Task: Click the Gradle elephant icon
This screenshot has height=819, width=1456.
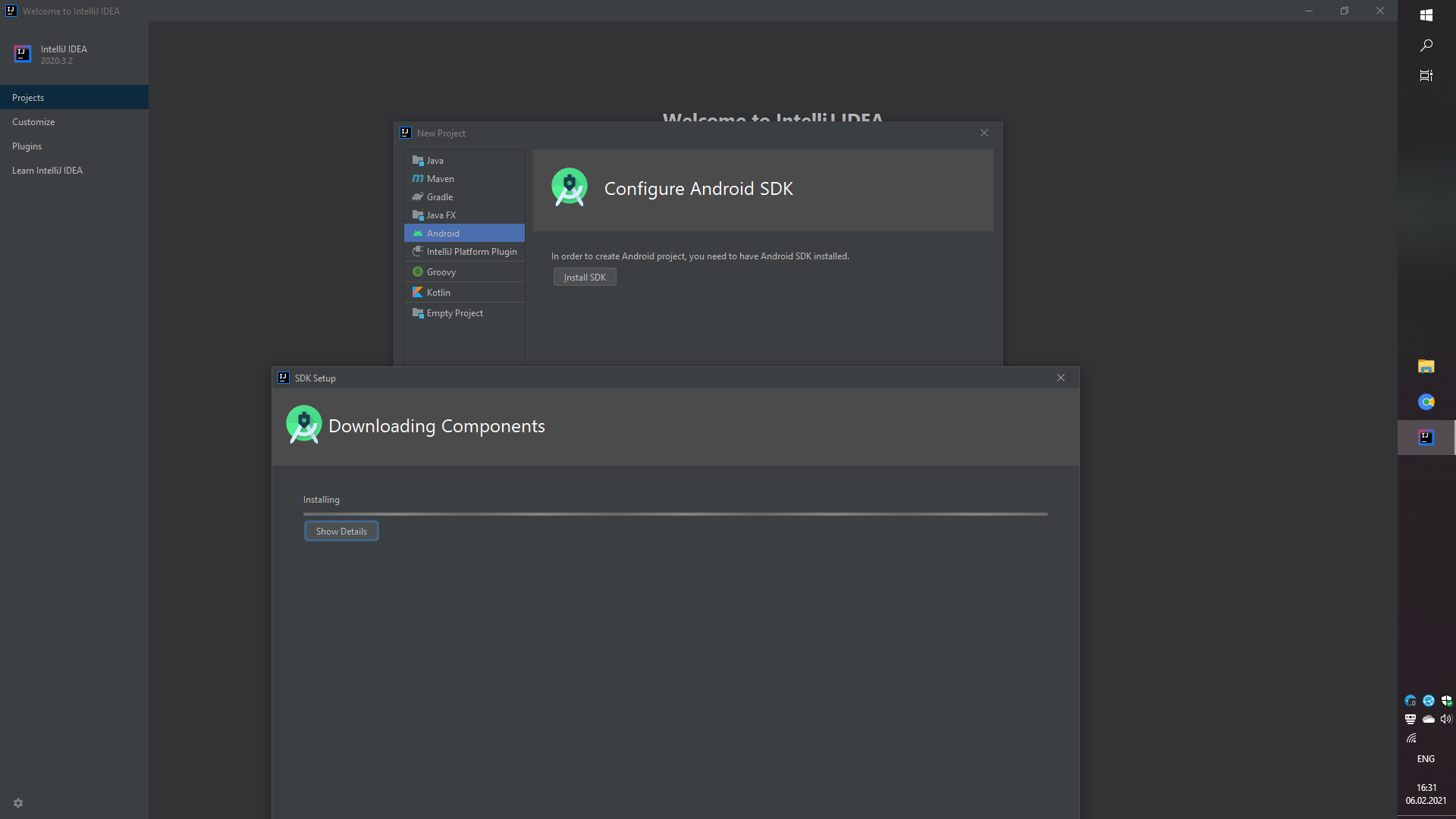Action: [418, 197]
